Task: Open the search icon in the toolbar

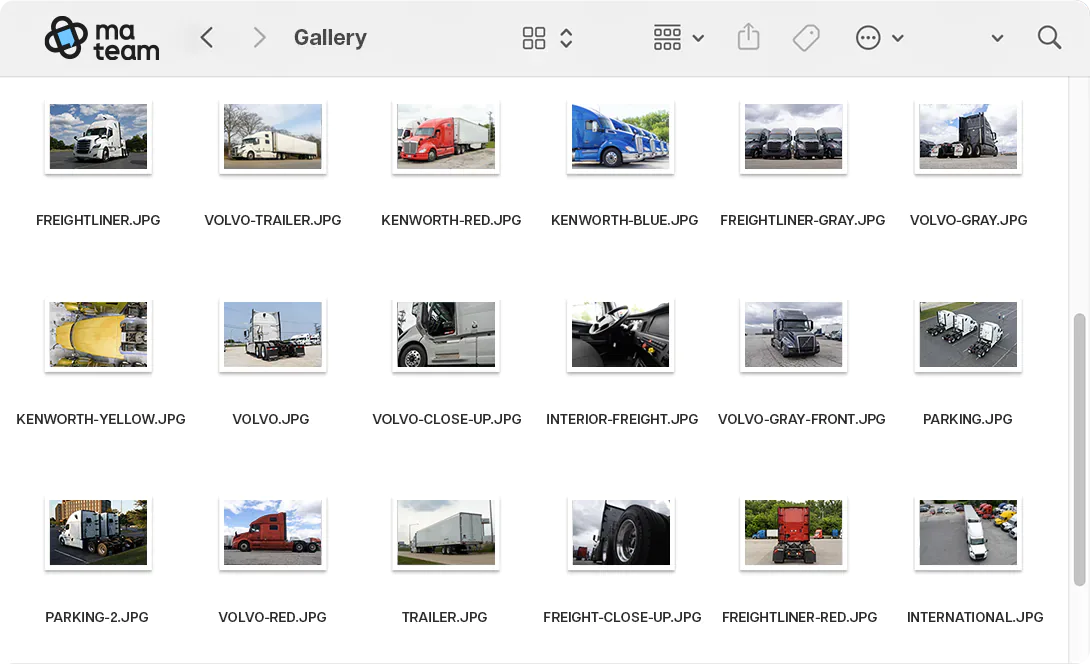Action: point(1049,37)
